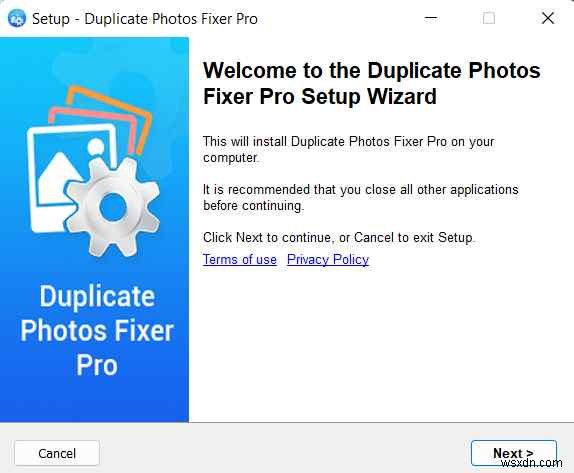Proceed with the Next > button
This screenshot has width=574, height=473.
click(x=514, y=453)
